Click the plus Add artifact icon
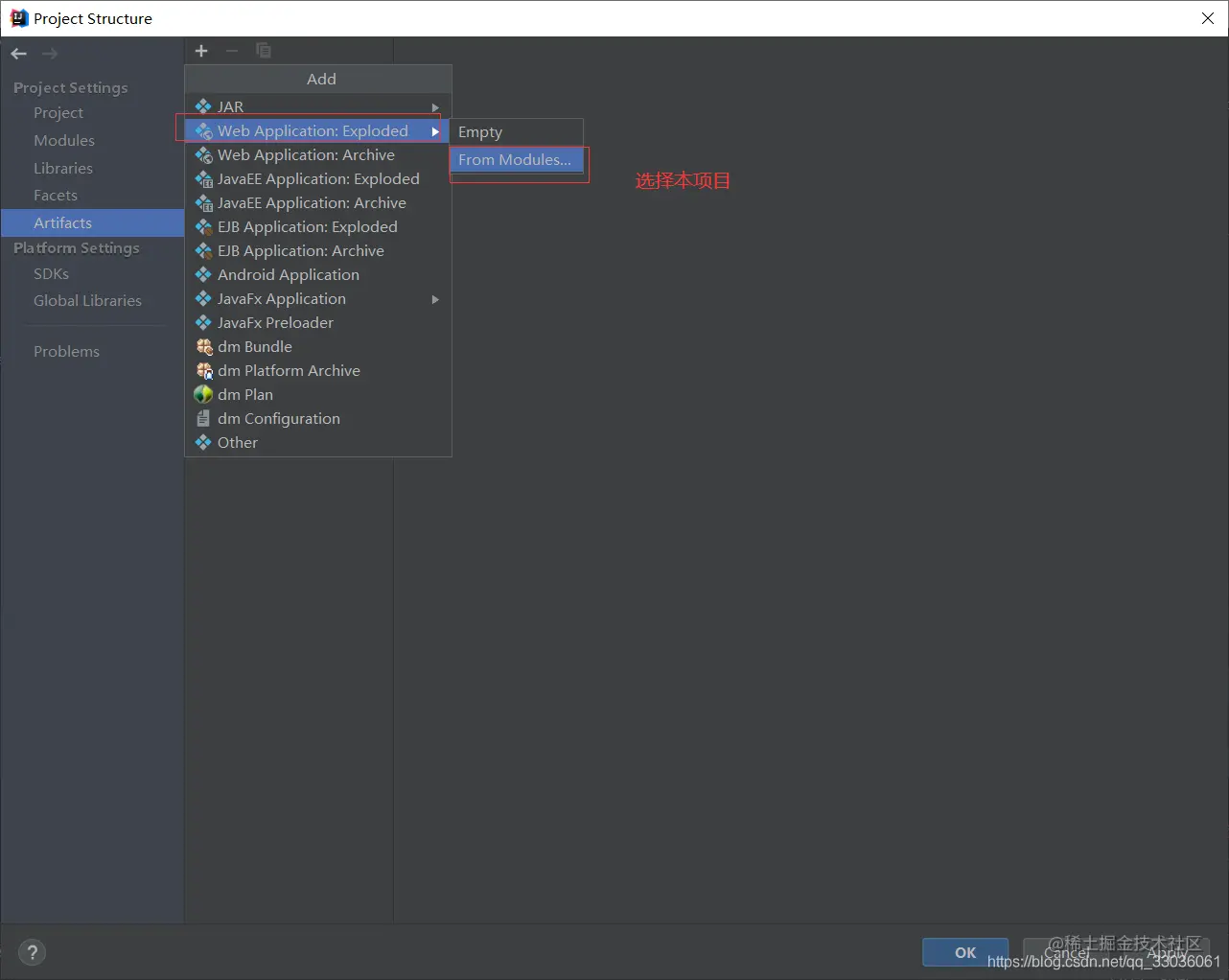 201,51
